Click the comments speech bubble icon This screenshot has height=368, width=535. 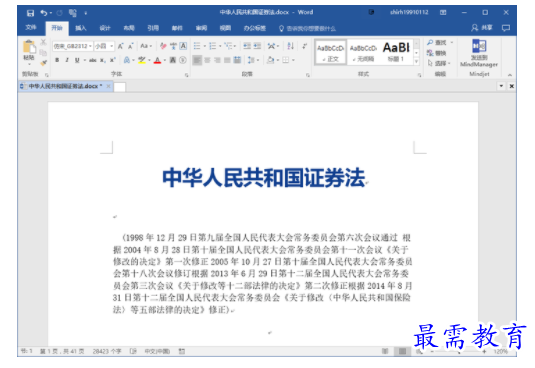[506, 28]
